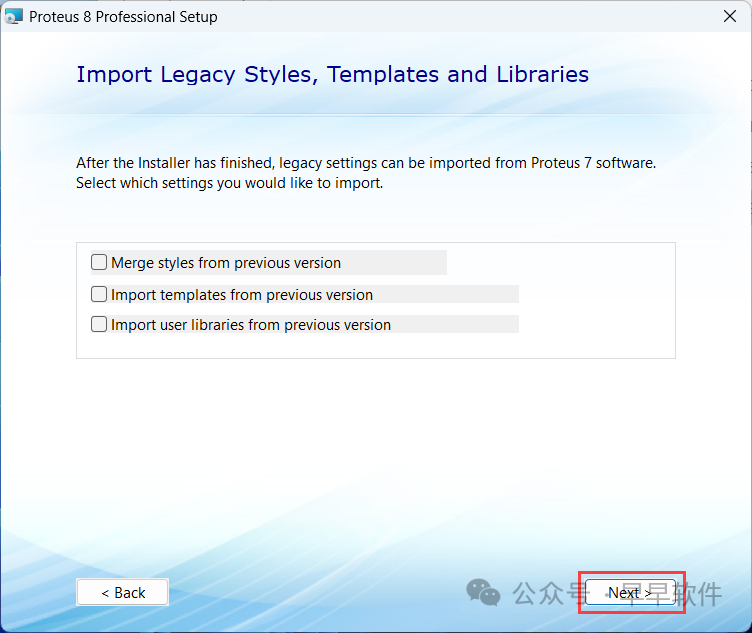Click the 'Proteus 8 Professional Setup' title text

[123, 17]
